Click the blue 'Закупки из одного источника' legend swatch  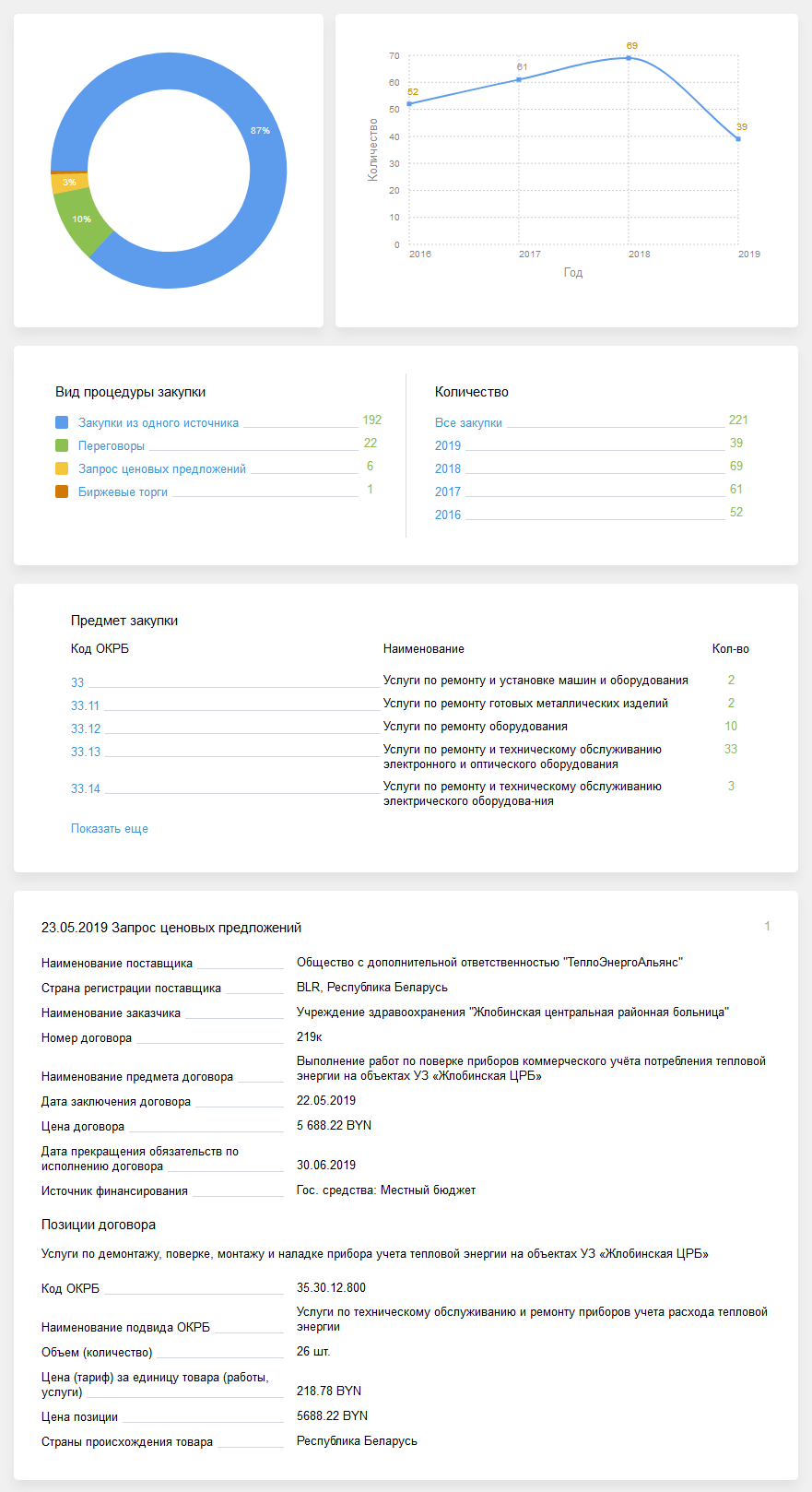(x=62, y=422)
